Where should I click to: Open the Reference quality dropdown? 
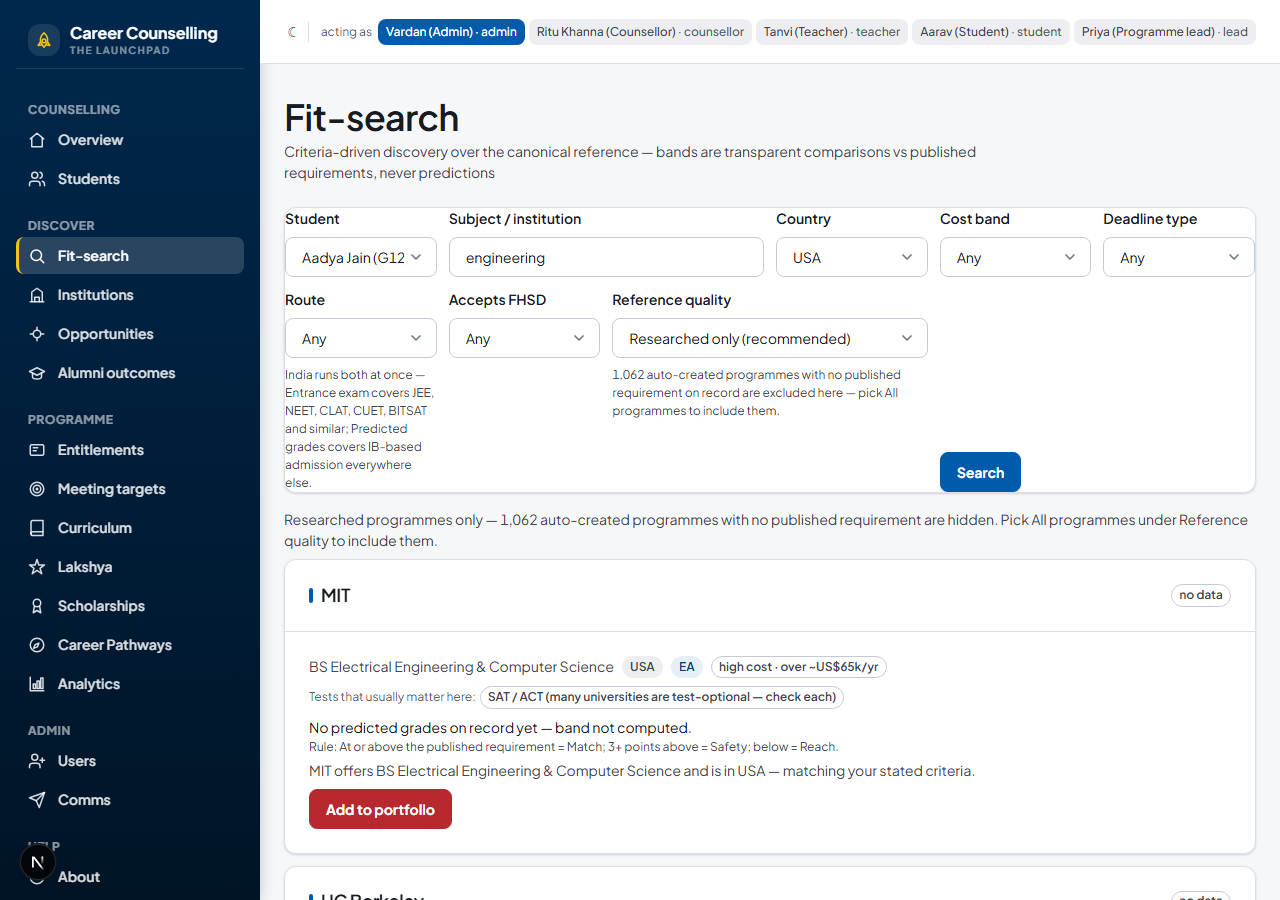point(770,338)
